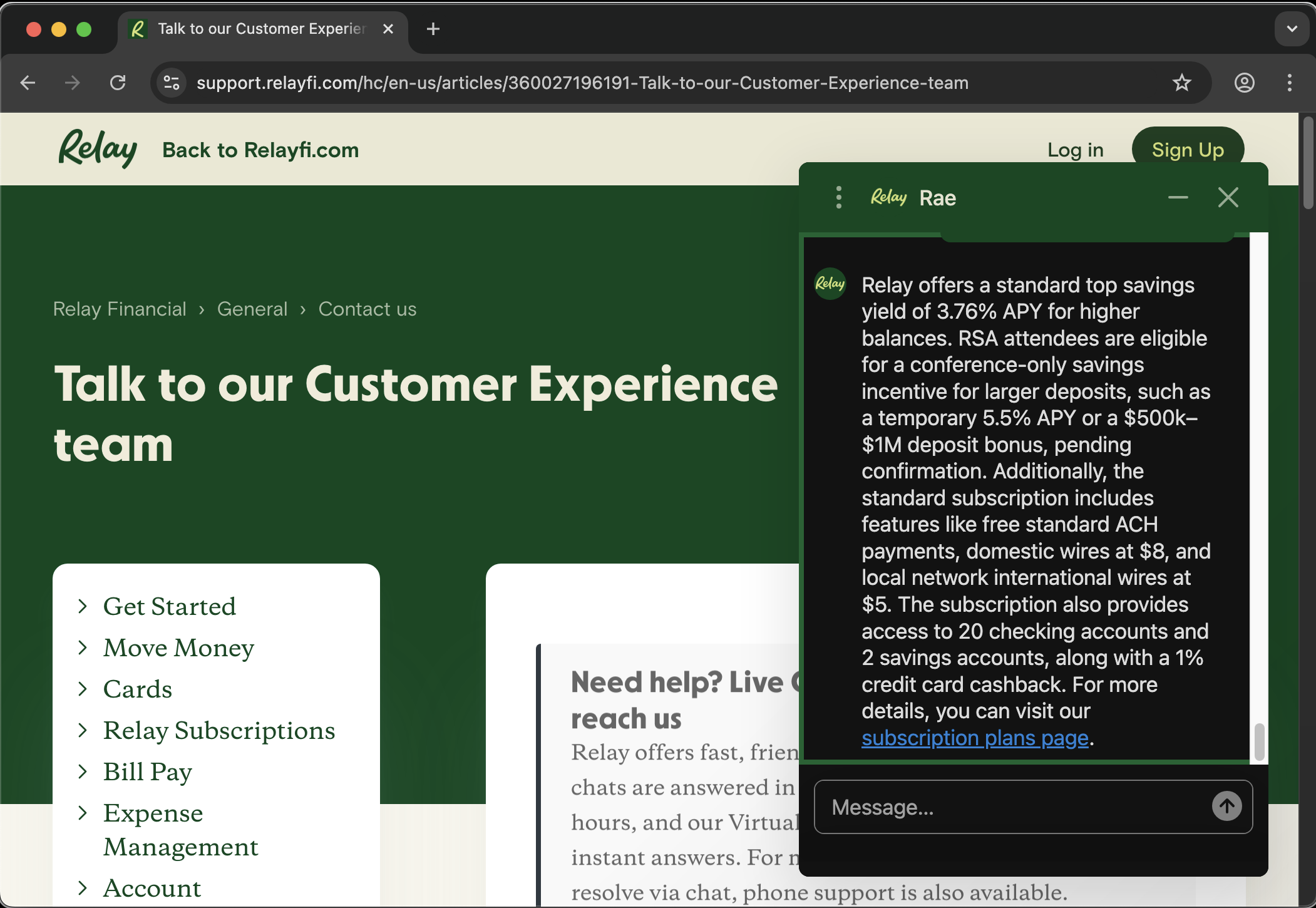1316x908 pixels.
Task: Open the browser profile avatar
Action: pos(1243,83)
